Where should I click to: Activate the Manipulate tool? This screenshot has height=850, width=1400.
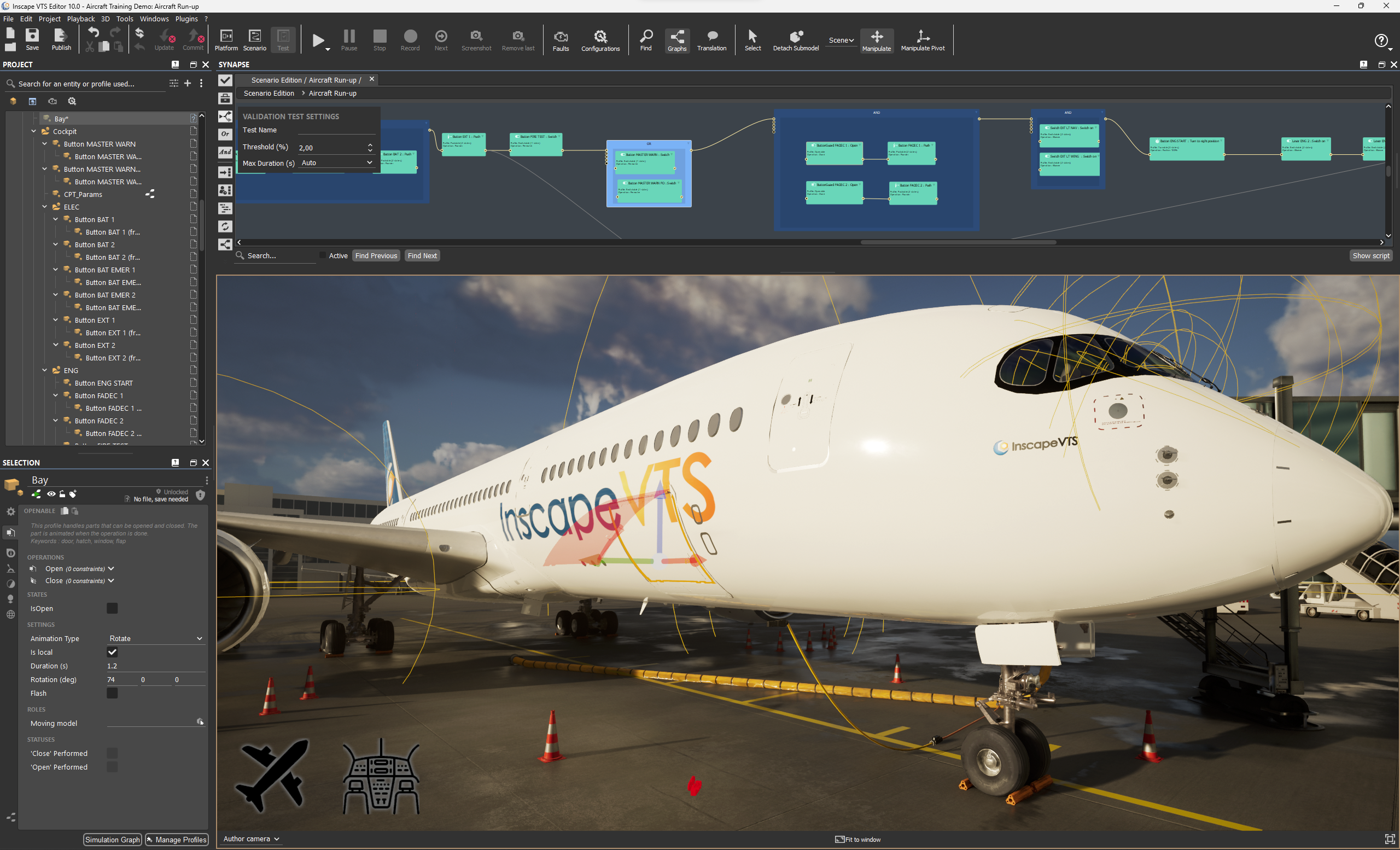point(877,40)
